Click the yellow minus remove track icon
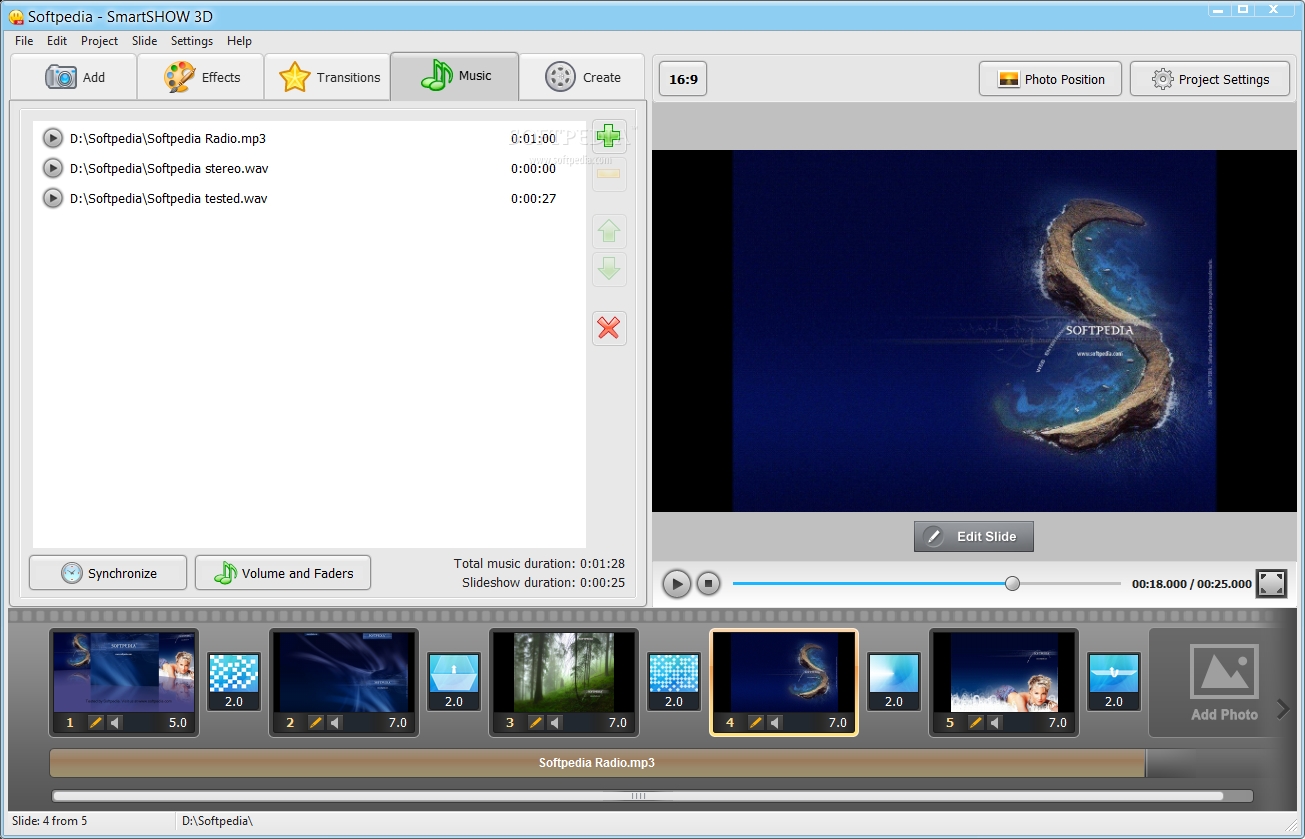 coord(609,174)
